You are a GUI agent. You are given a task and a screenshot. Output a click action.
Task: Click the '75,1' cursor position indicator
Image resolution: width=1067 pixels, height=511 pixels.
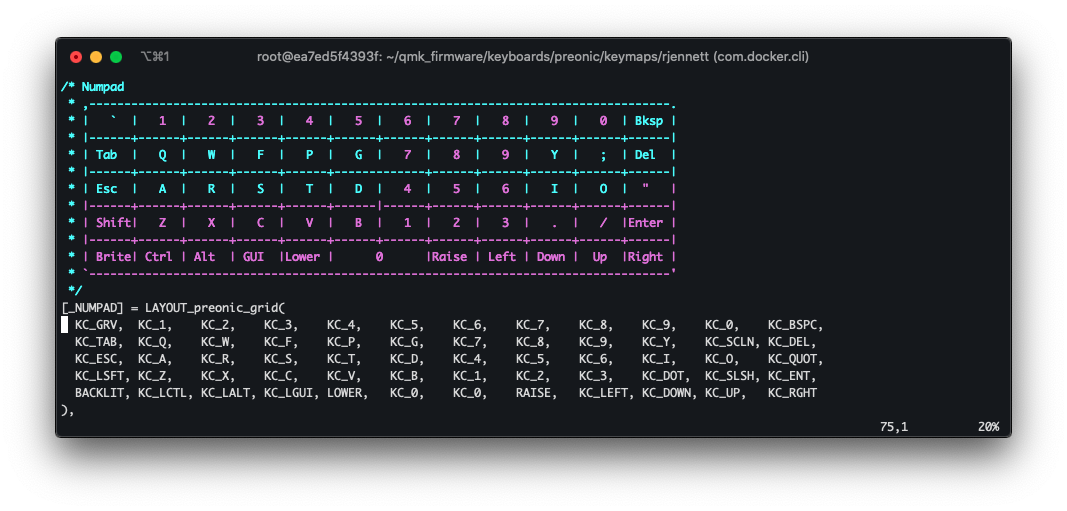894,427
